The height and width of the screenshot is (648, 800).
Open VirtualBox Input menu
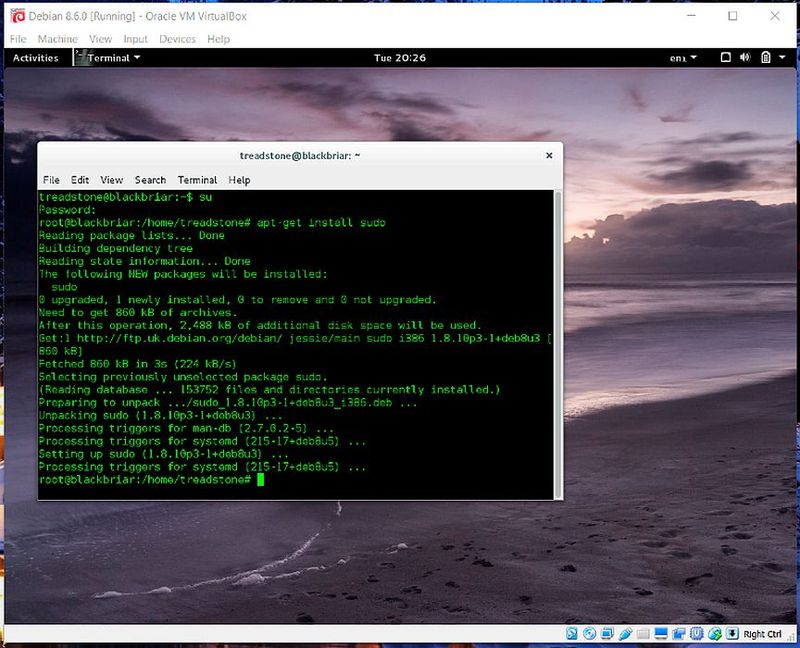pos(135,39)
